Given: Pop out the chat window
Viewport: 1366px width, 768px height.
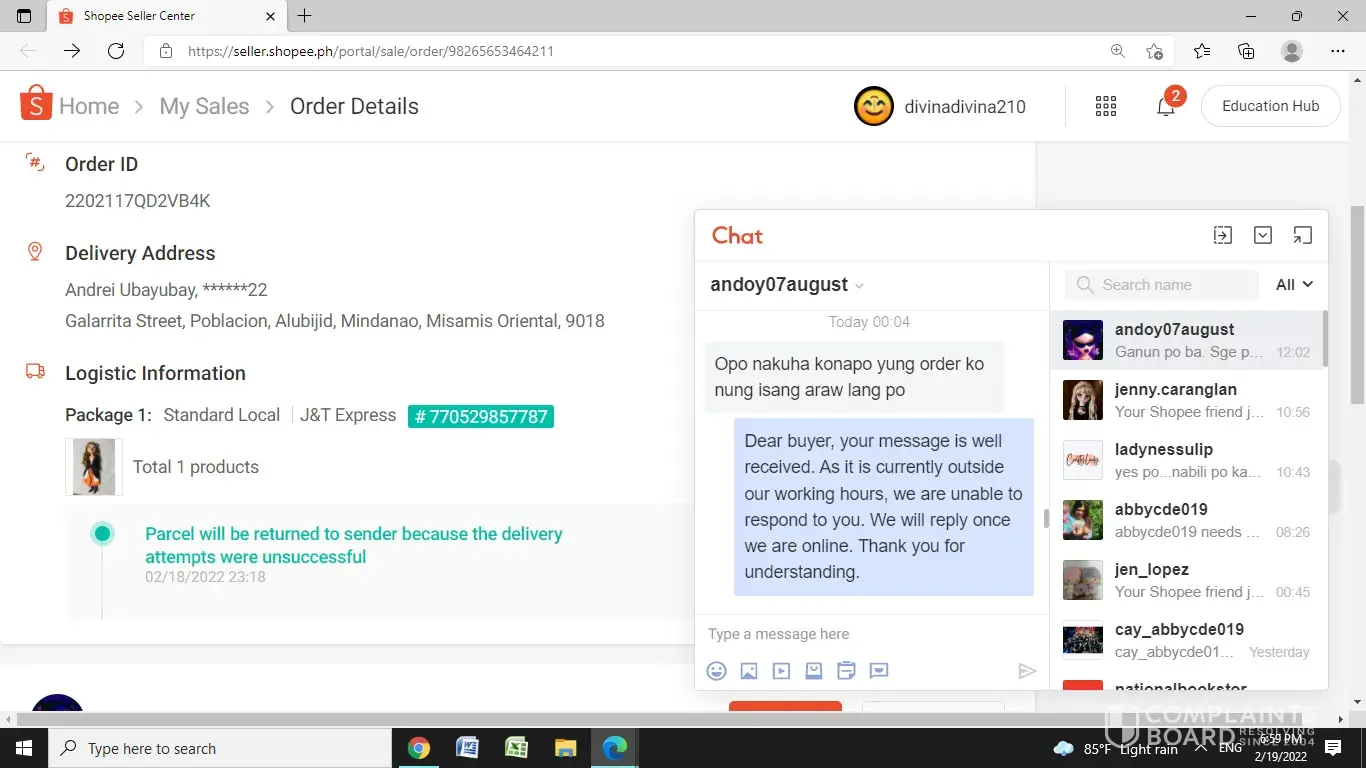Looking at the screenshot, I should click(x=1302, y=235).
